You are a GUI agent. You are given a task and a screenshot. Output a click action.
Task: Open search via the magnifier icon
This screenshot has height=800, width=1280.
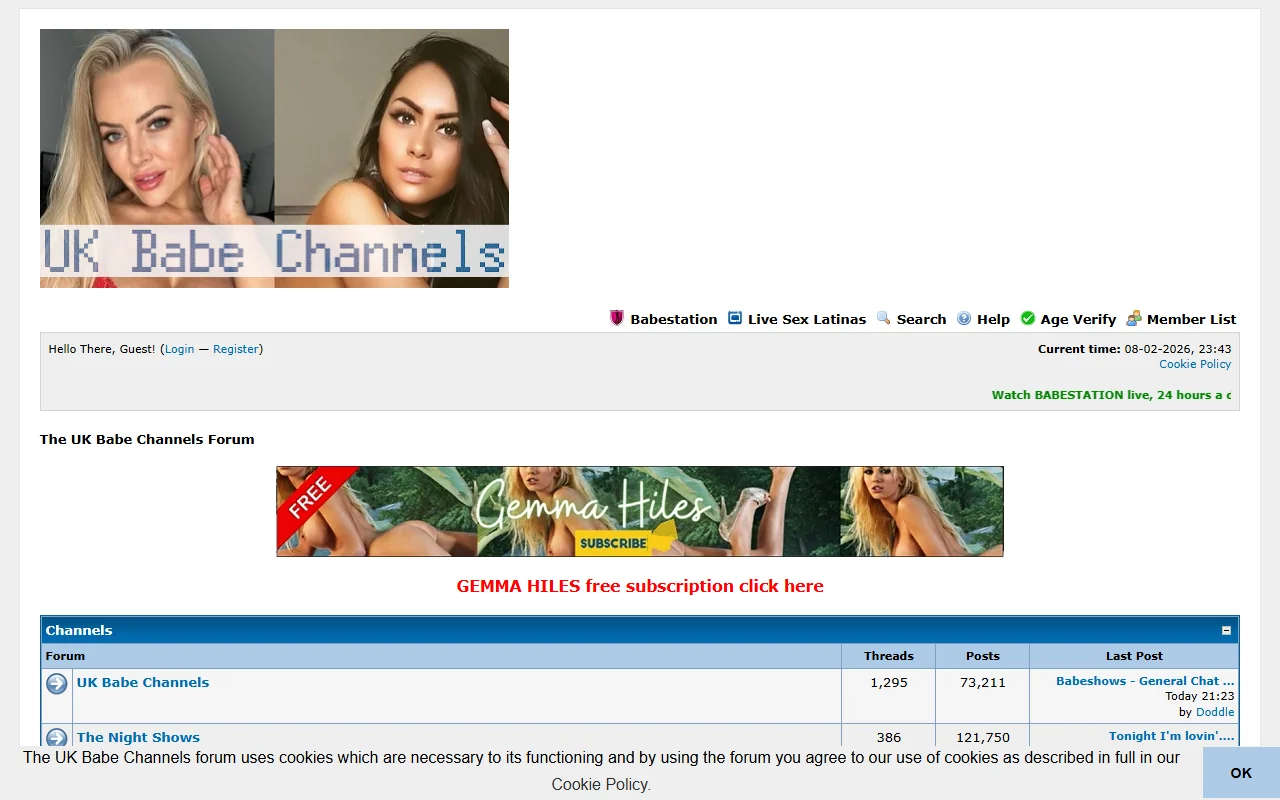884,318
